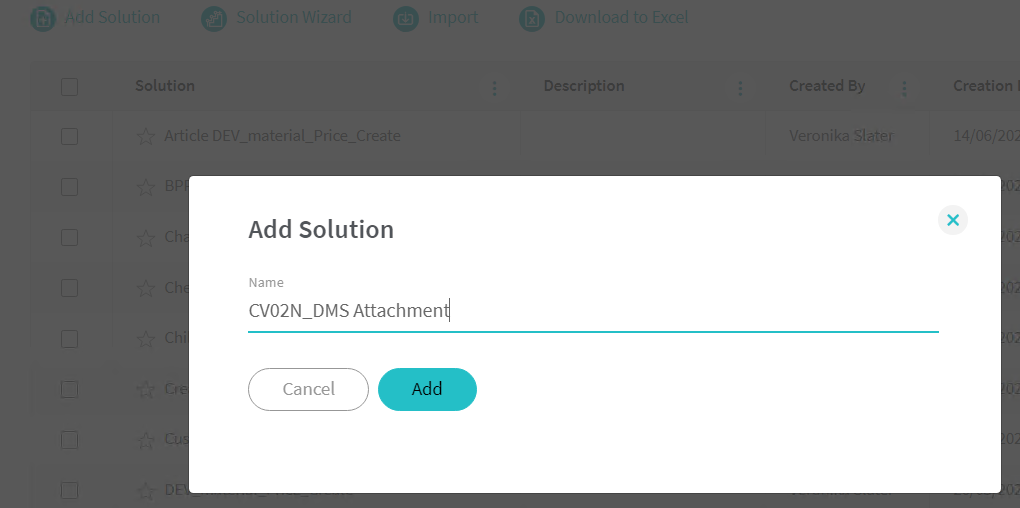Click the Add Solution icon
This screenshot has width=1020, height=508.
tap(43, 18)
